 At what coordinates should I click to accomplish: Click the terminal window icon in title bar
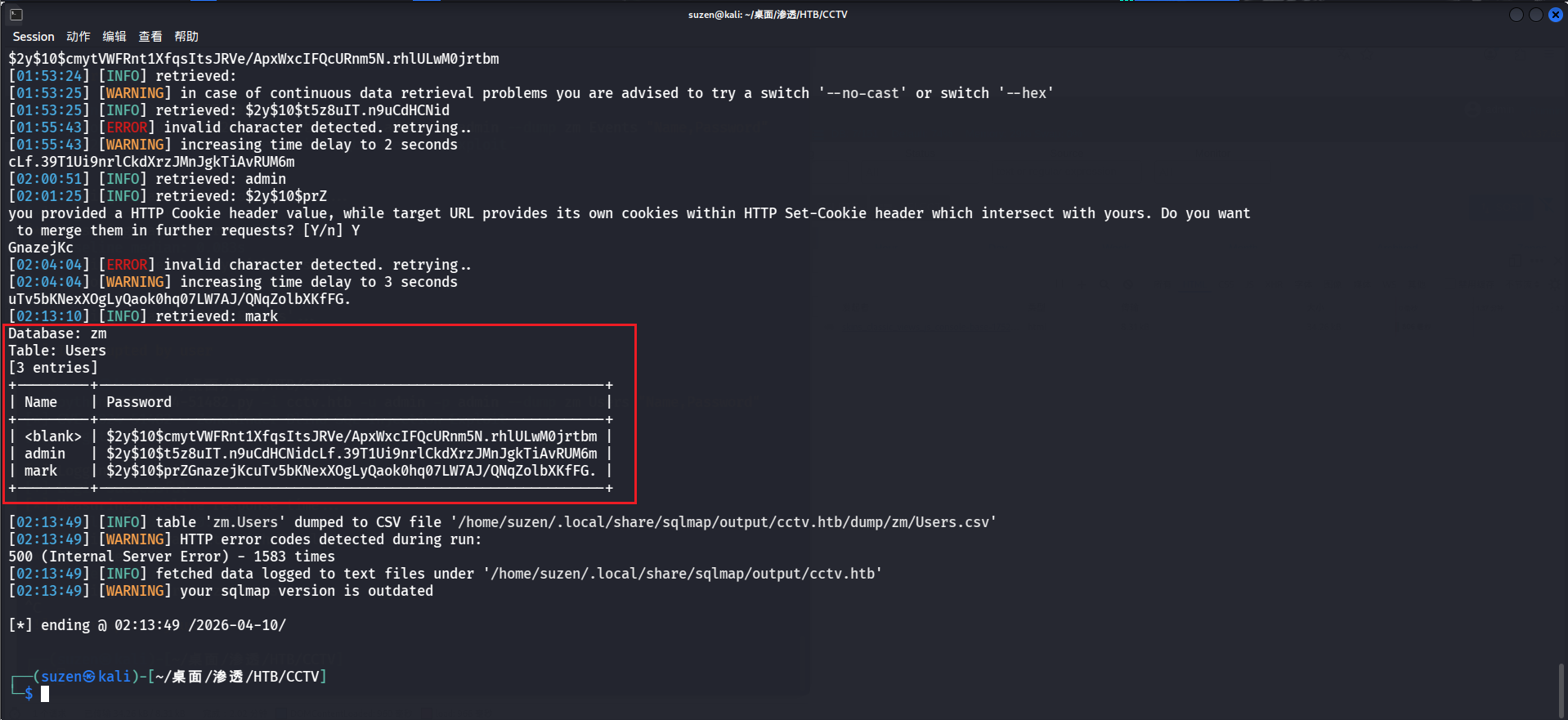click(16, 15)
